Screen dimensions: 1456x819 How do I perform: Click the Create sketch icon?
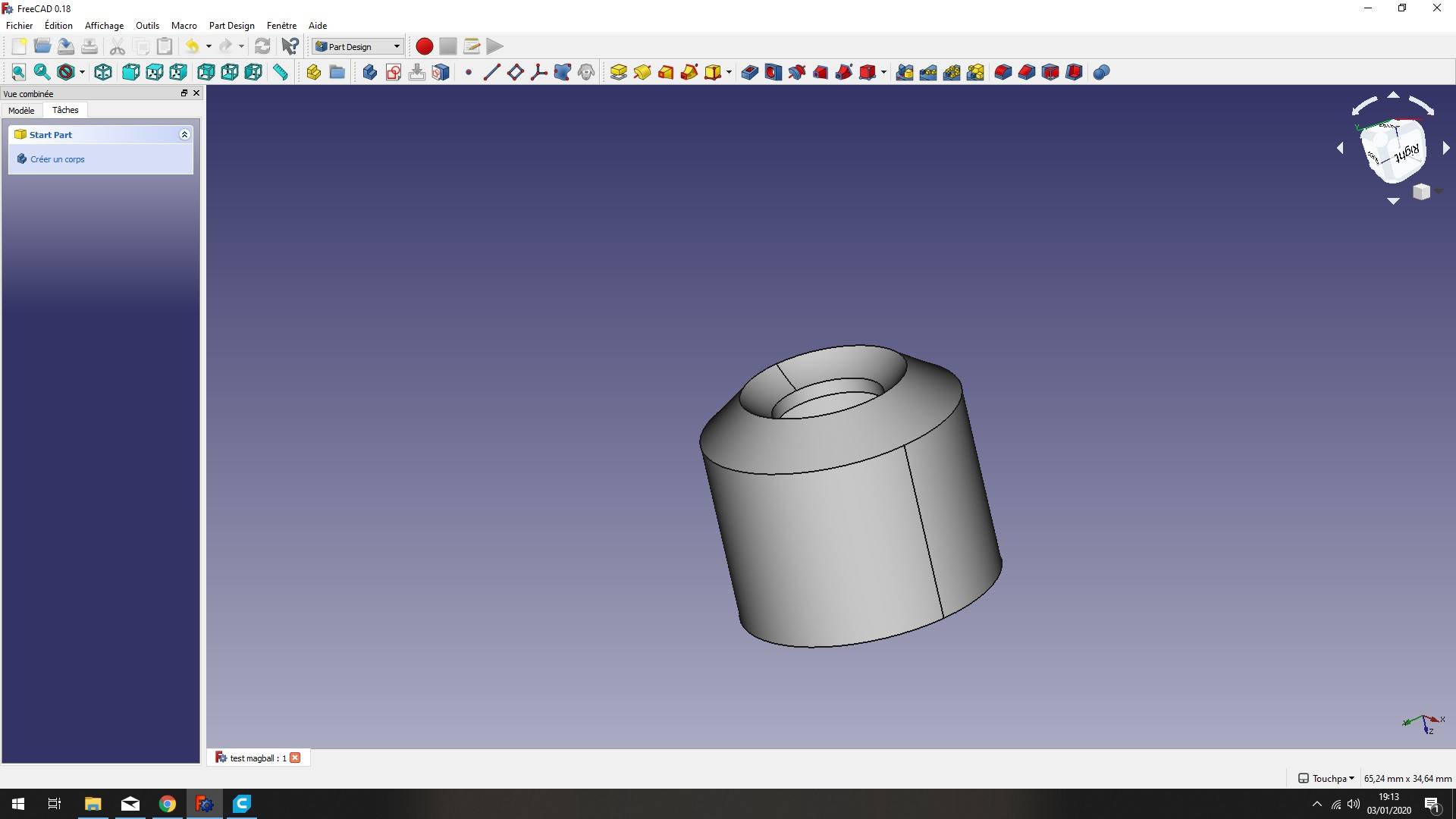tap(394, 72)
